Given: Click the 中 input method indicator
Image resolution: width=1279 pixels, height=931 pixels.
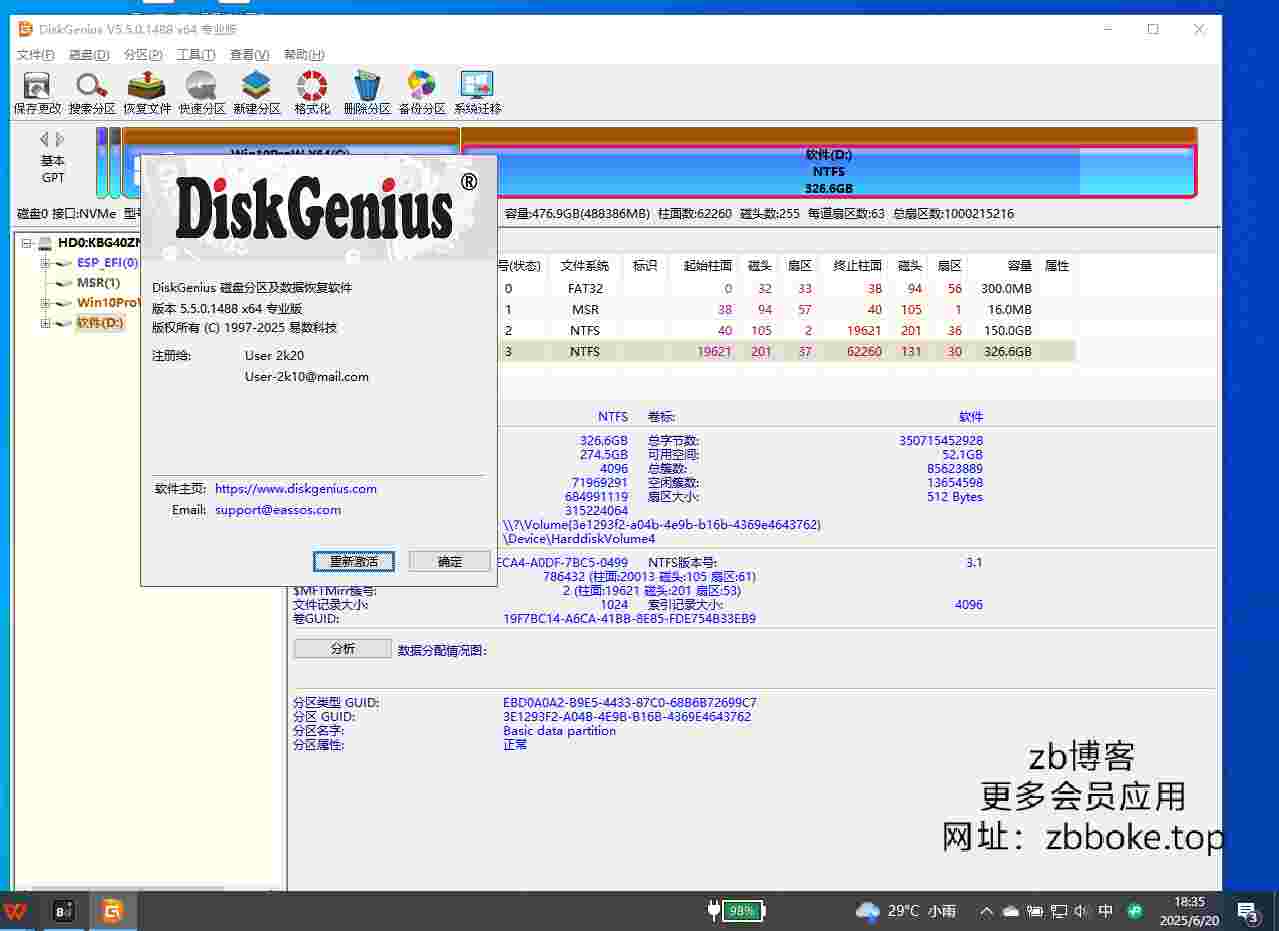Looking at the screenshot, I should [1106, 911].
